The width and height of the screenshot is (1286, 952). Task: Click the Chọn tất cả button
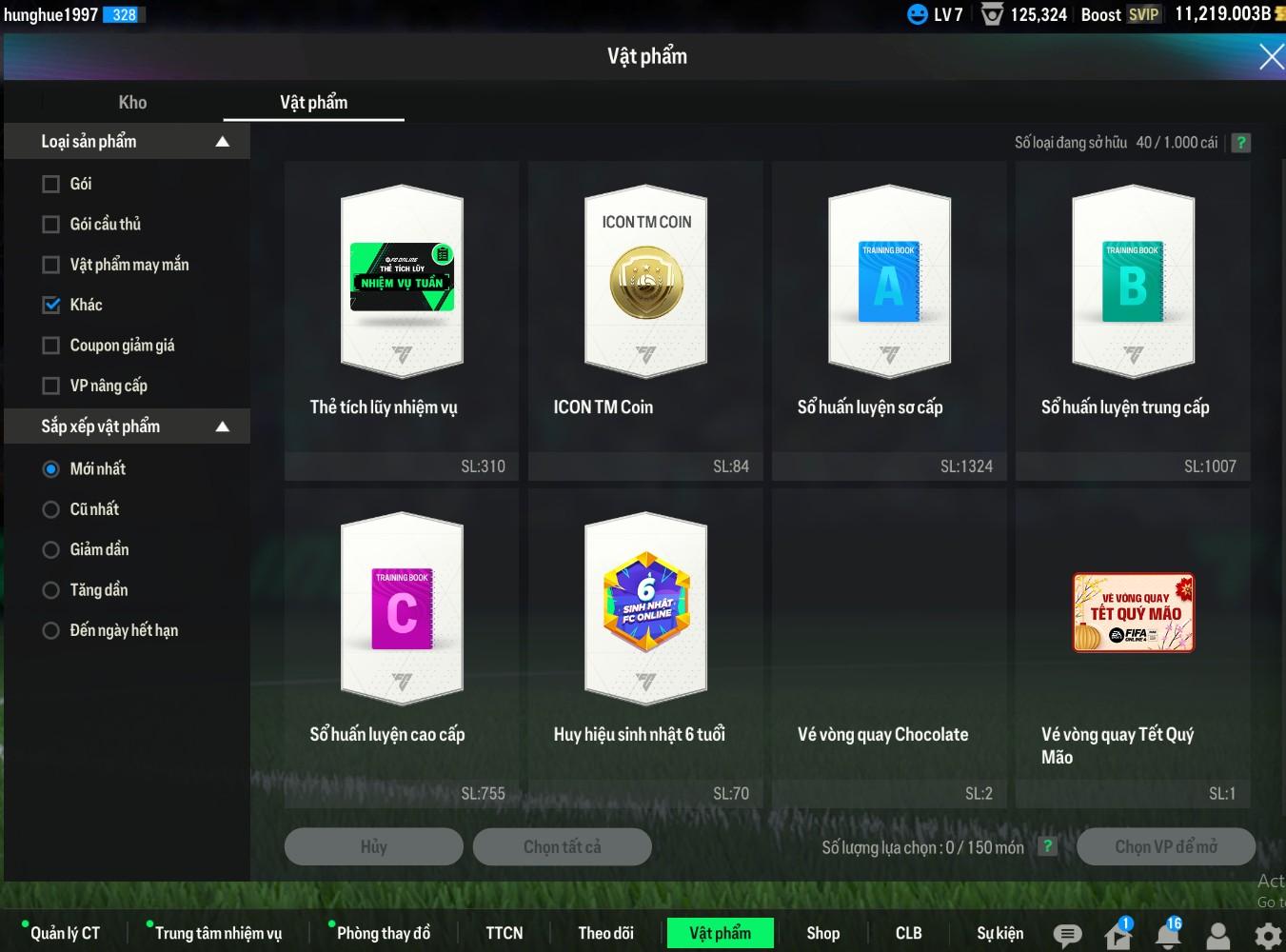(x=562, y=846)
